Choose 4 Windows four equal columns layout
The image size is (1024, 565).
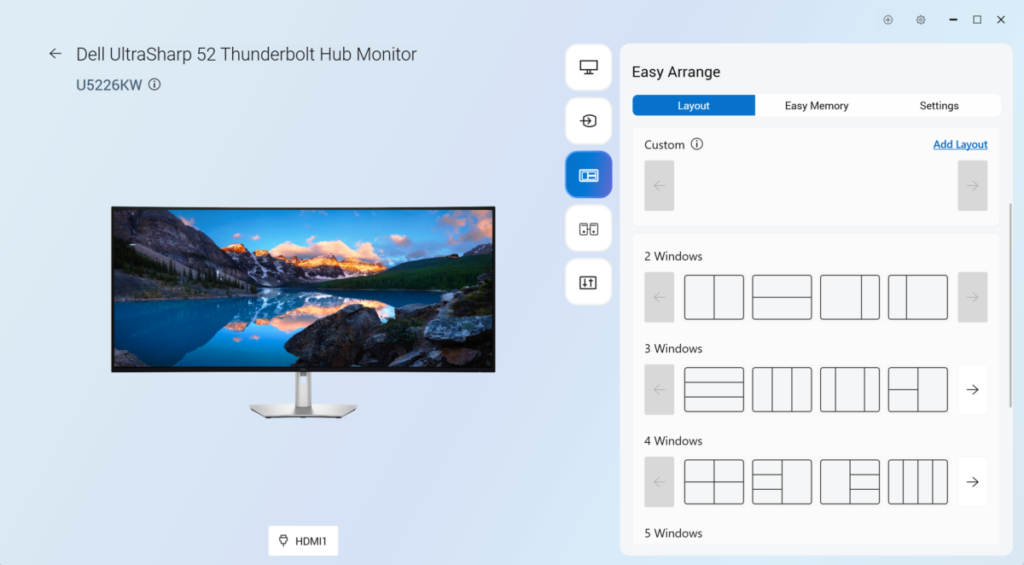(918, 482)
